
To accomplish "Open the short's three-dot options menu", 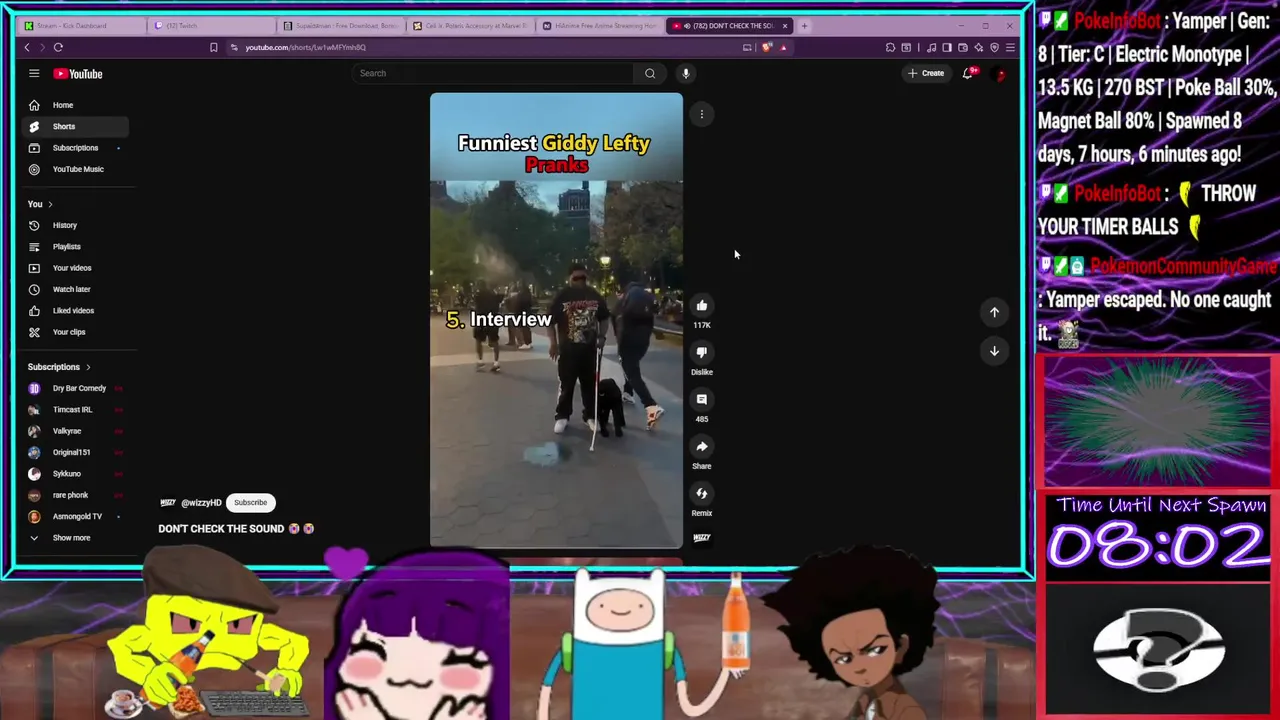I will [x=702, y=114].
